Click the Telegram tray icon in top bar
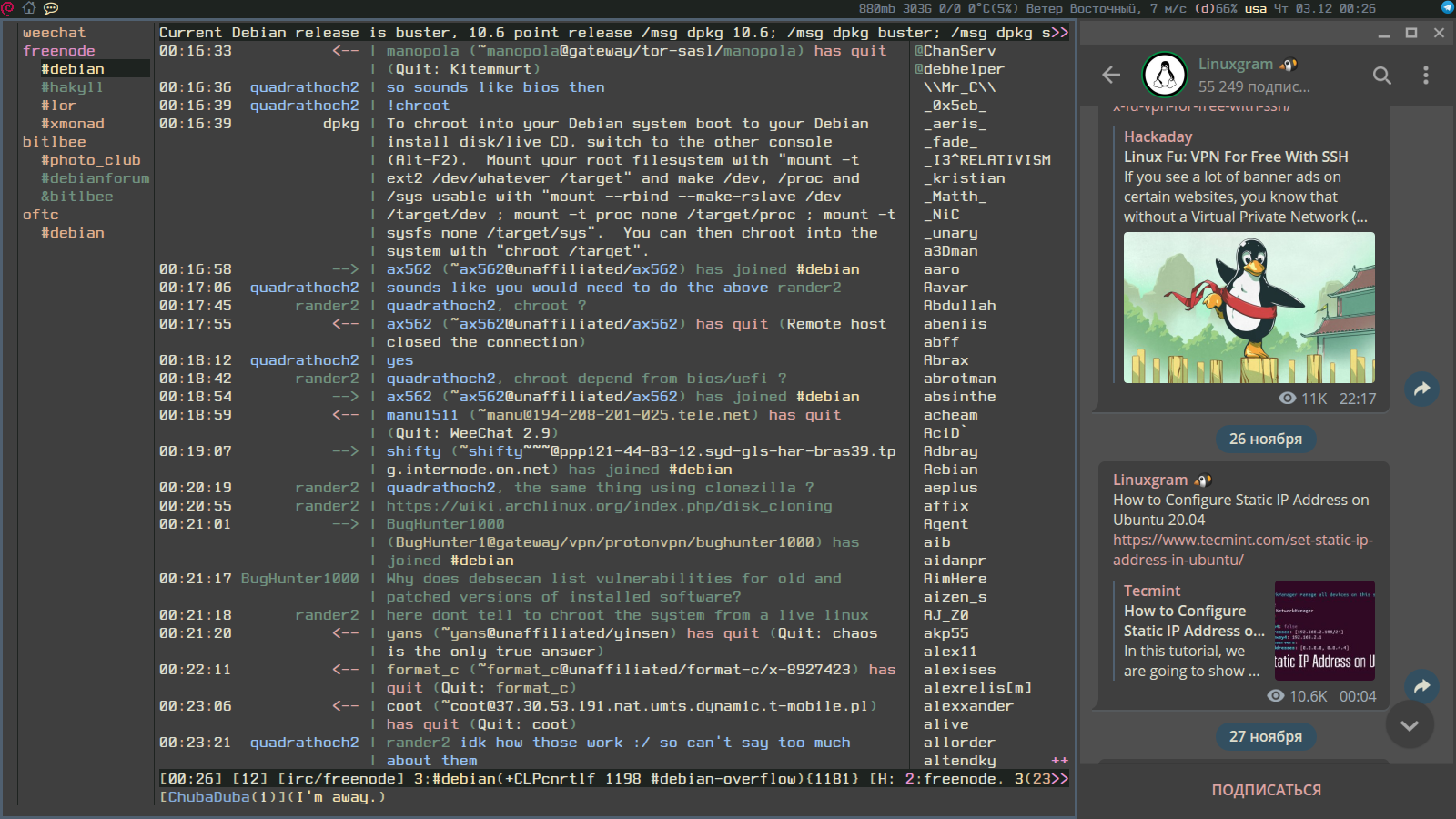The height and width of the screenshot is (819, 1456). 1447,8
